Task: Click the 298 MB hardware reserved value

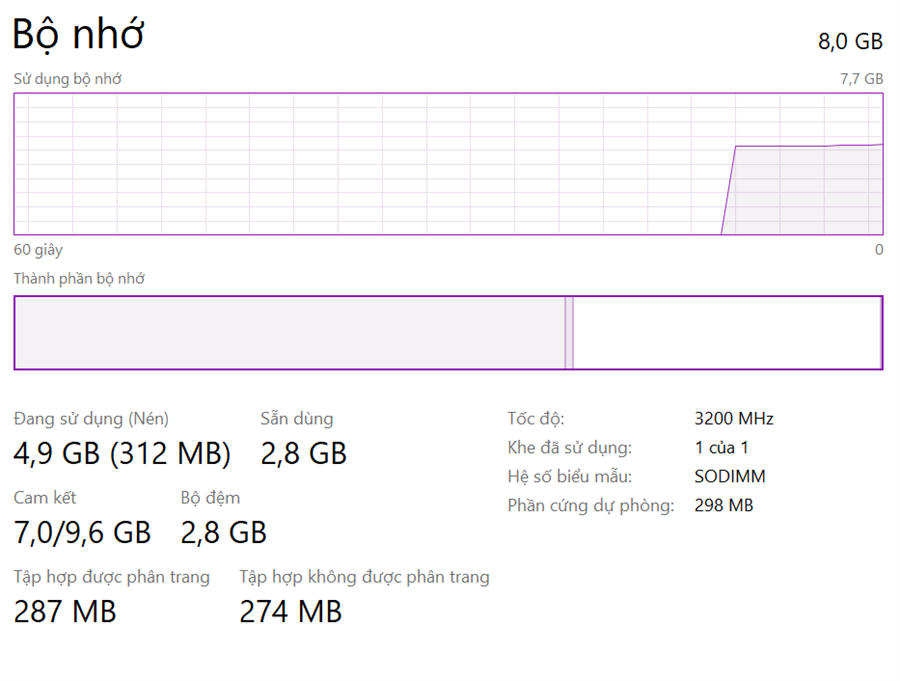Action: [724, 506]
